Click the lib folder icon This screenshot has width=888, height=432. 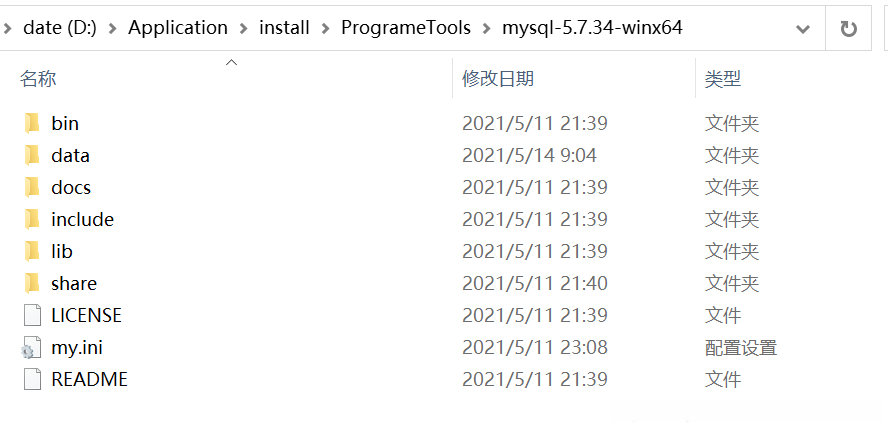tap(32, 251)
